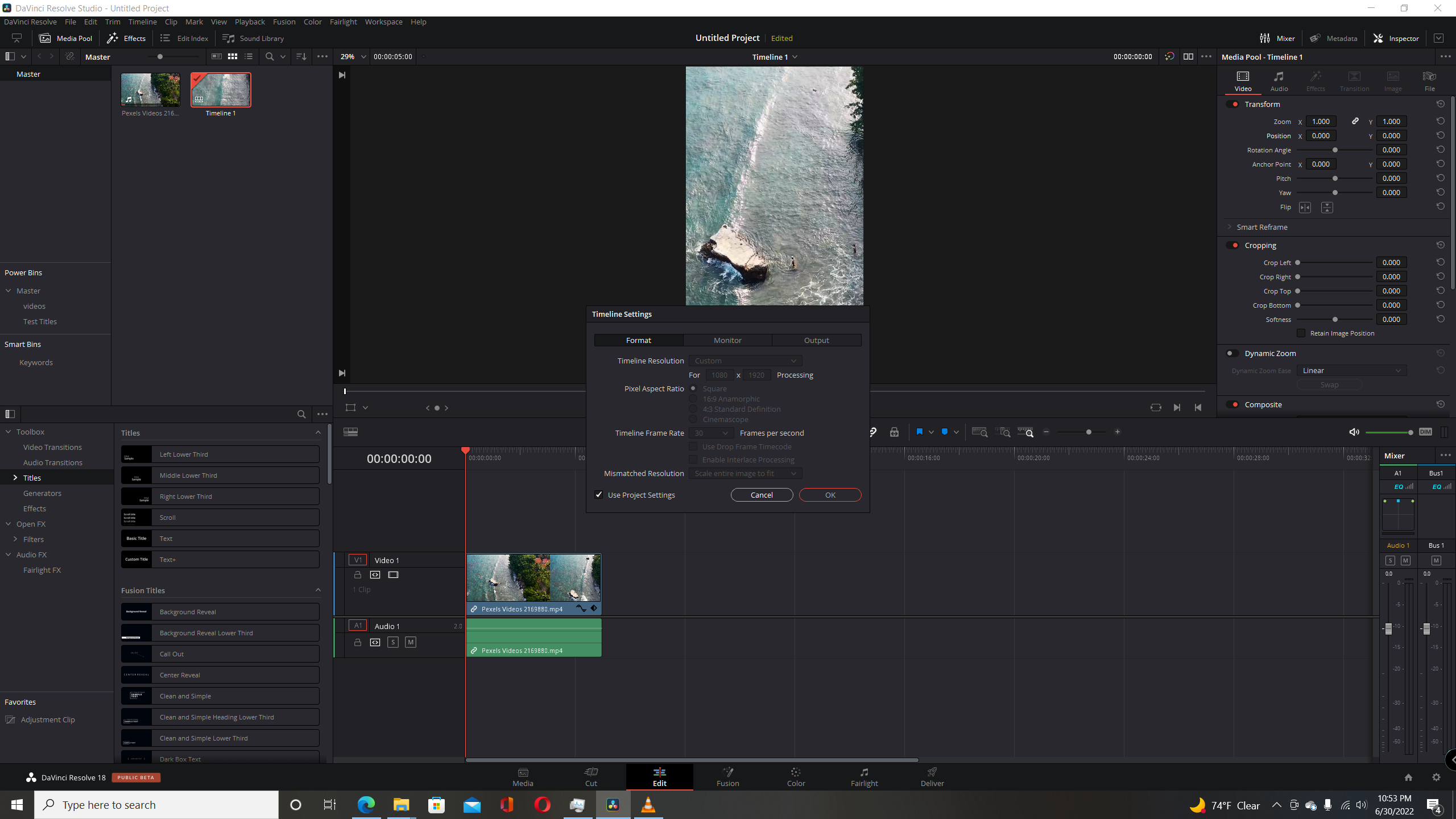This screenshot has width=1456, height=819.
Task: Open media pool sort order options
Action: (x=301, y=56)
